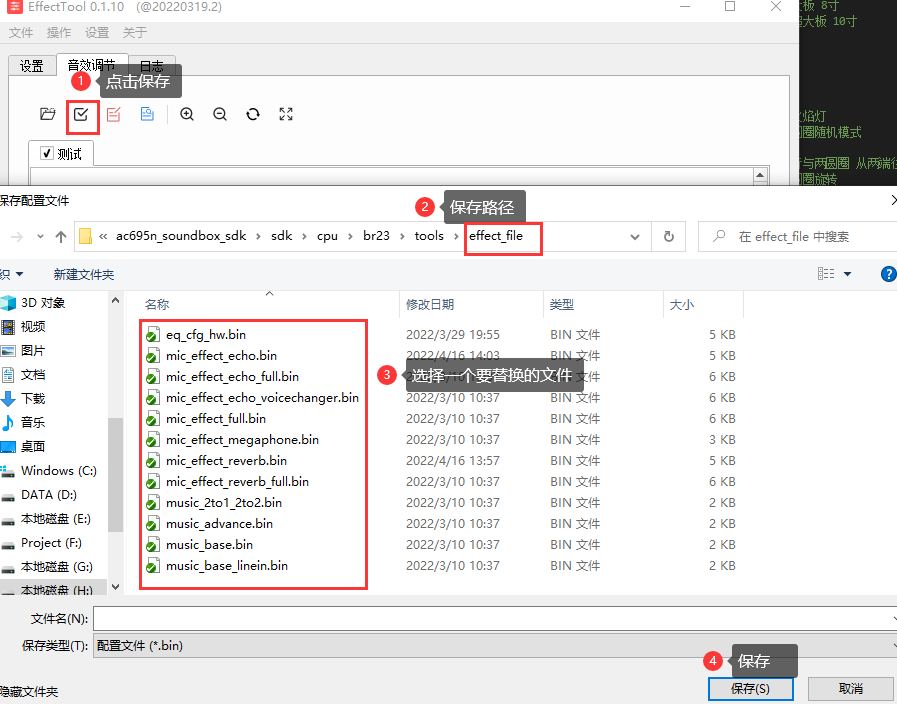
Task: Click the tools folder in the address path
Action: coord(429,236)
